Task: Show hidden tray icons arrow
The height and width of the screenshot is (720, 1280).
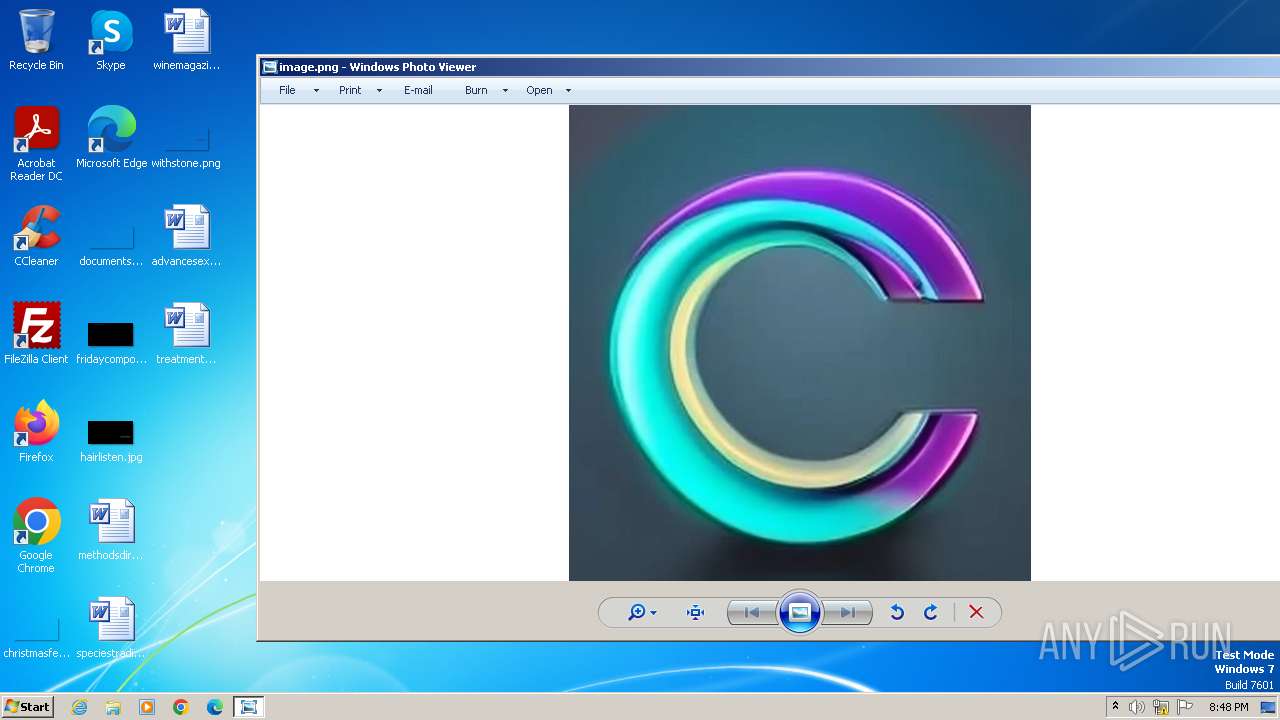Action: (x=1116, y=707)
